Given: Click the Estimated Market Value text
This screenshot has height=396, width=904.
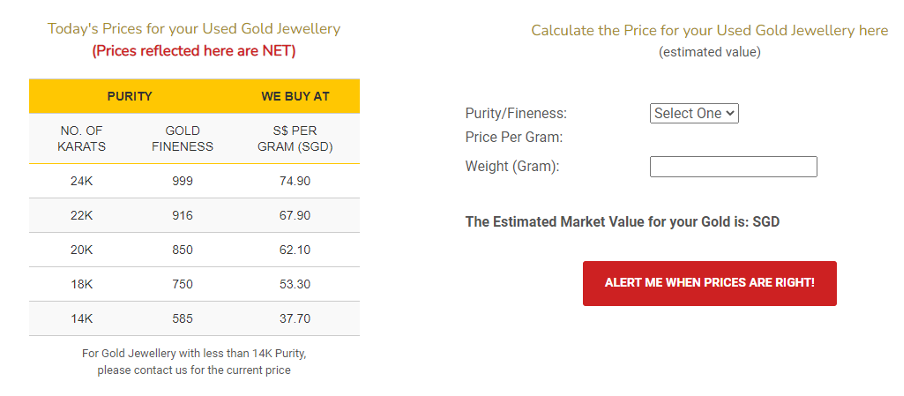Looking at the screenshot, I should coord(623,222).
